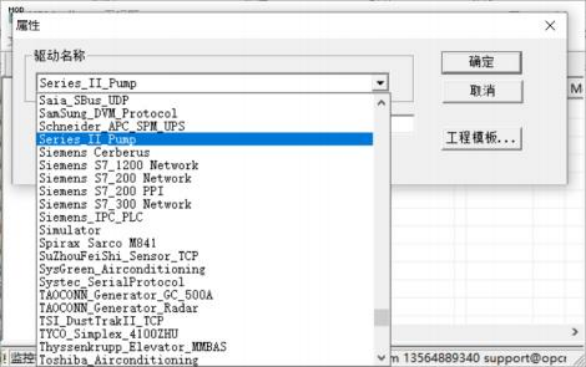This screenshot has height=367, width=586.
Task: Select Systec_SerialProtocol entry
Action: [x=206, y=282]
